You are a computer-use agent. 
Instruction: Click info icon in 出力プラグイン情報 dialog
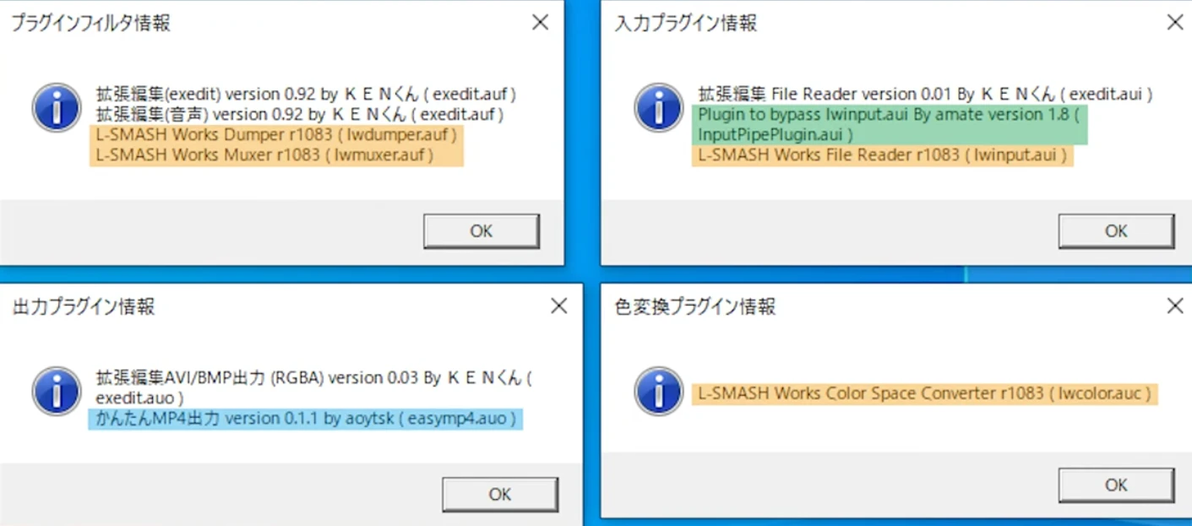click(55, 391)
